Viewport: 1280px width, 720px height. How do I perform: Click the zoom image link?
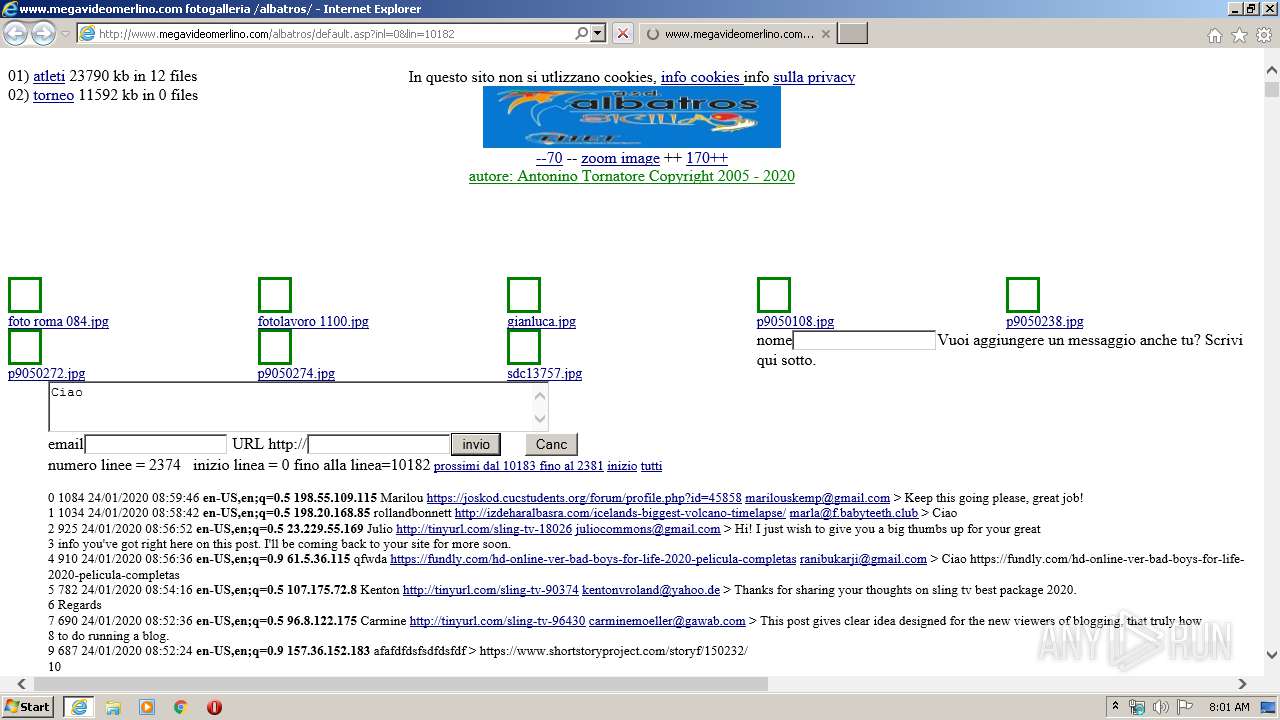coord(620,158)
